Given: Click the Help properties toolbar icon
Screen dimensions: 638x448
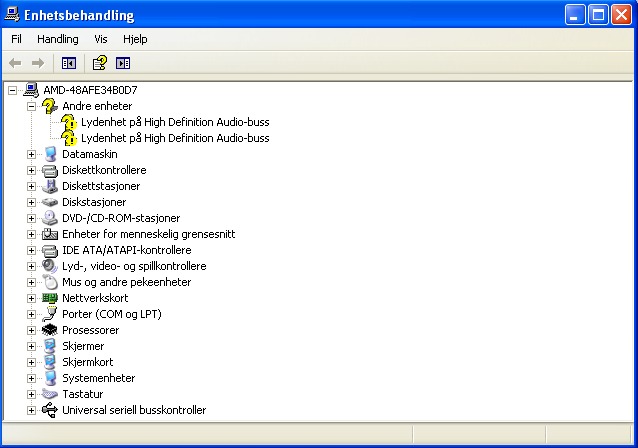Looking at the screenshot, I should [100, 63].
